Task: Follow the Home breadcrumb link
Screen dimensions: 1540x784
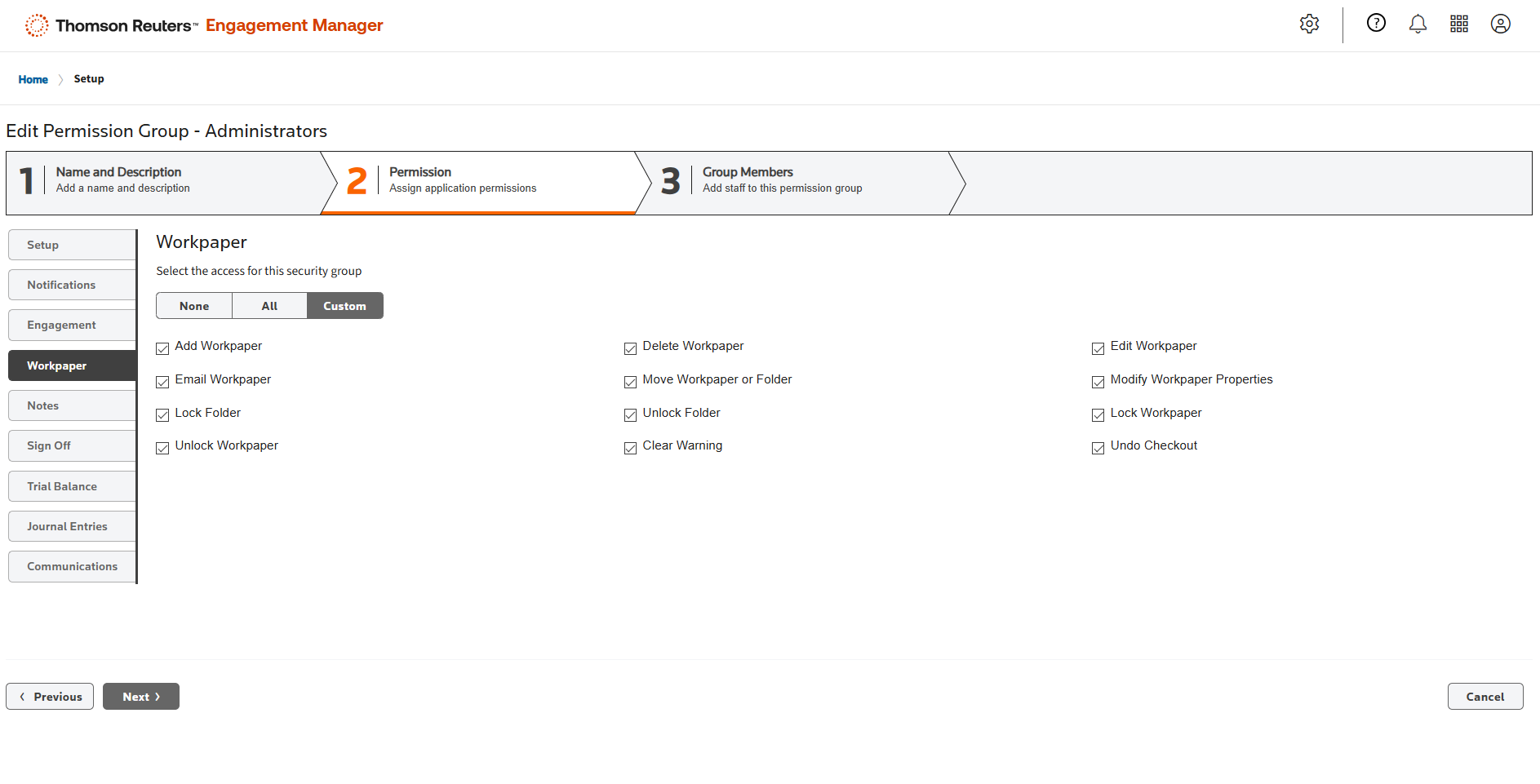Action: click(33, 79)
